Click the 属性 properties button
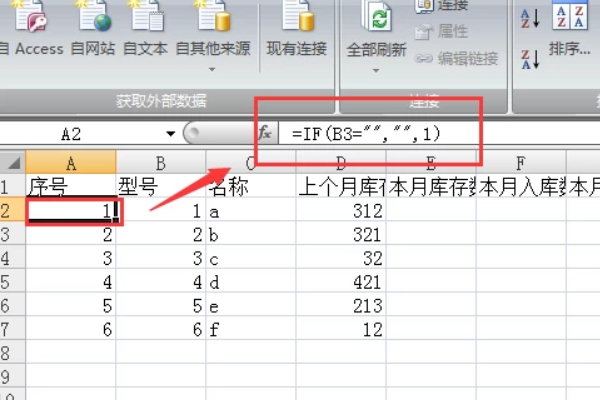Viewport: 600px width, 400px height. tap(441, 31)
